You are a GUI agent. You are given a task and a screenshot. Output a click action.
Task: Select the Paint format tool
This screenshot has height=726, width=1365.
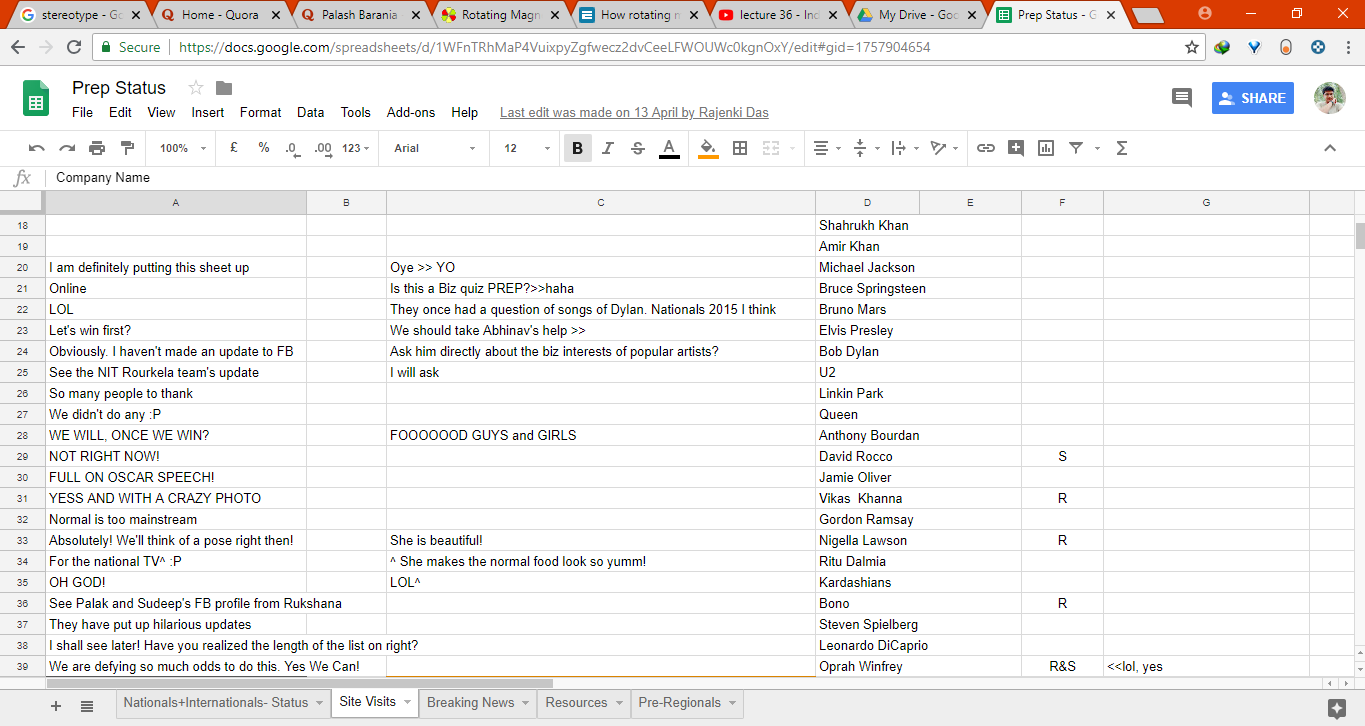point(127,148)
